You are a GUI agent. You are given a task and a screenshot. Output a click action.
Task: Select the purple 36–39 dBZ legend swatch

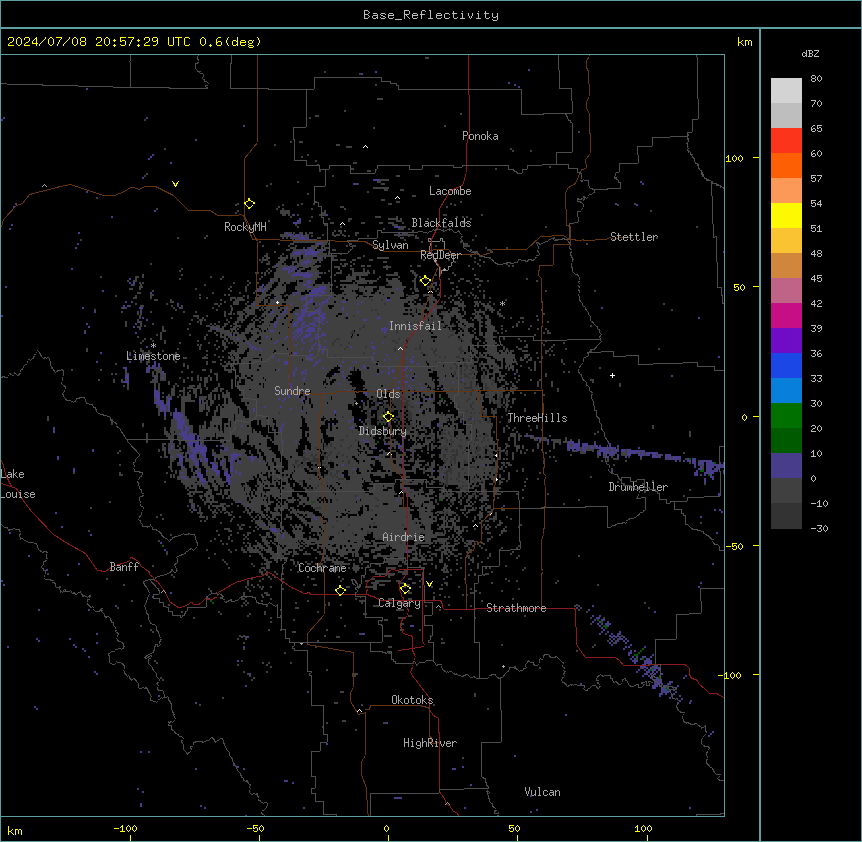tap(786, 340)
